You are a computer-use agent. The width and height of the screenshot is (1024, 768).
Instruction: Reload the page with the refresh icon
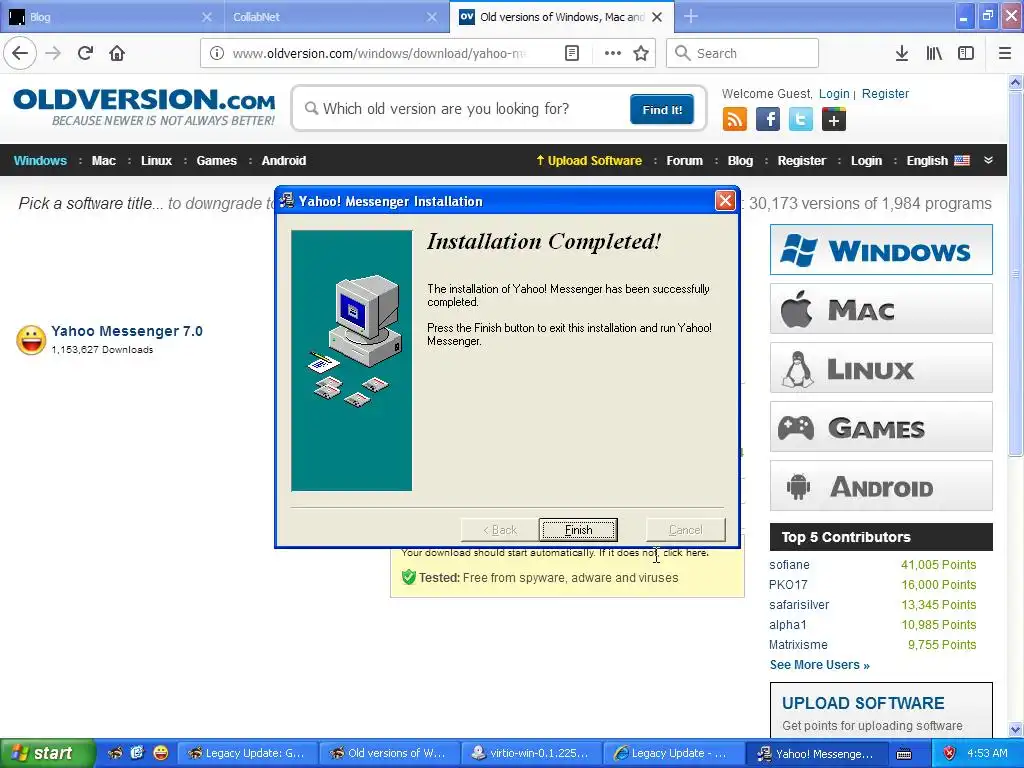[x=85, y=53]
